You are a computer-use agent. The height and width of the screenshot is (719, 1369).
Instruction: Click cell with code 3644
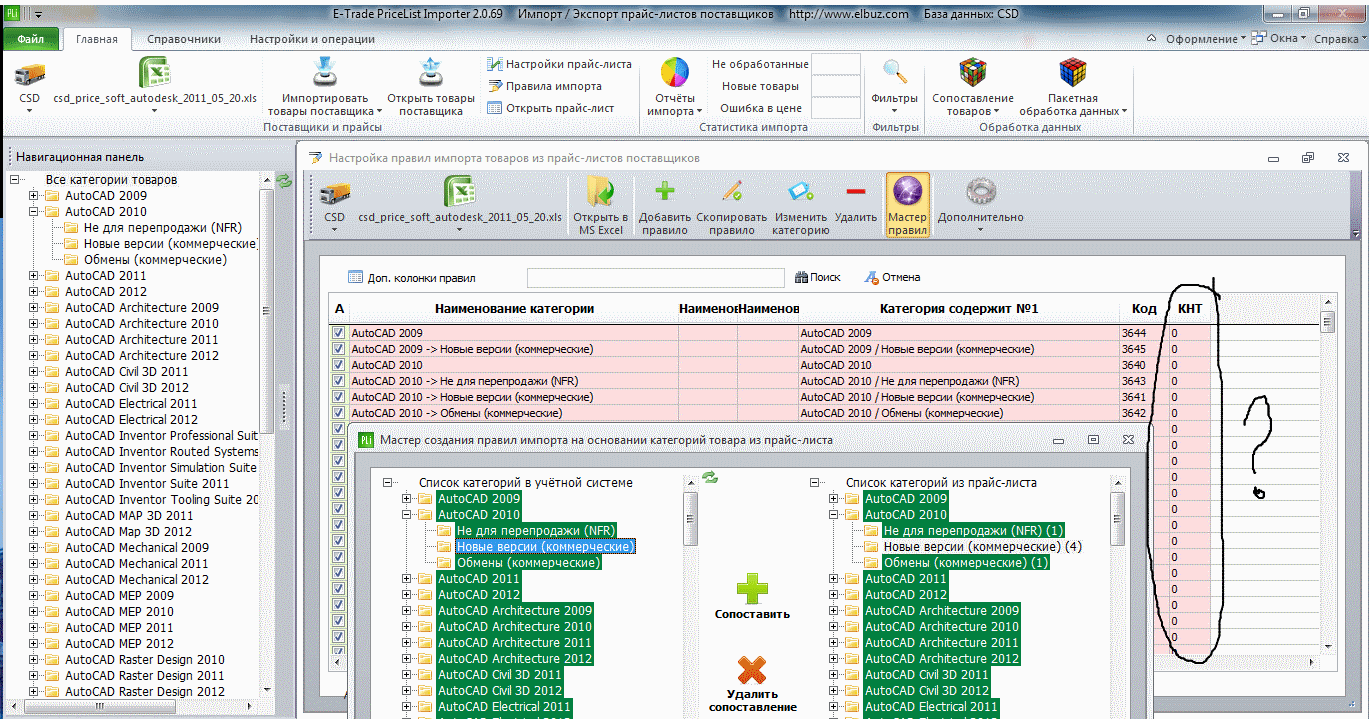1144,333
